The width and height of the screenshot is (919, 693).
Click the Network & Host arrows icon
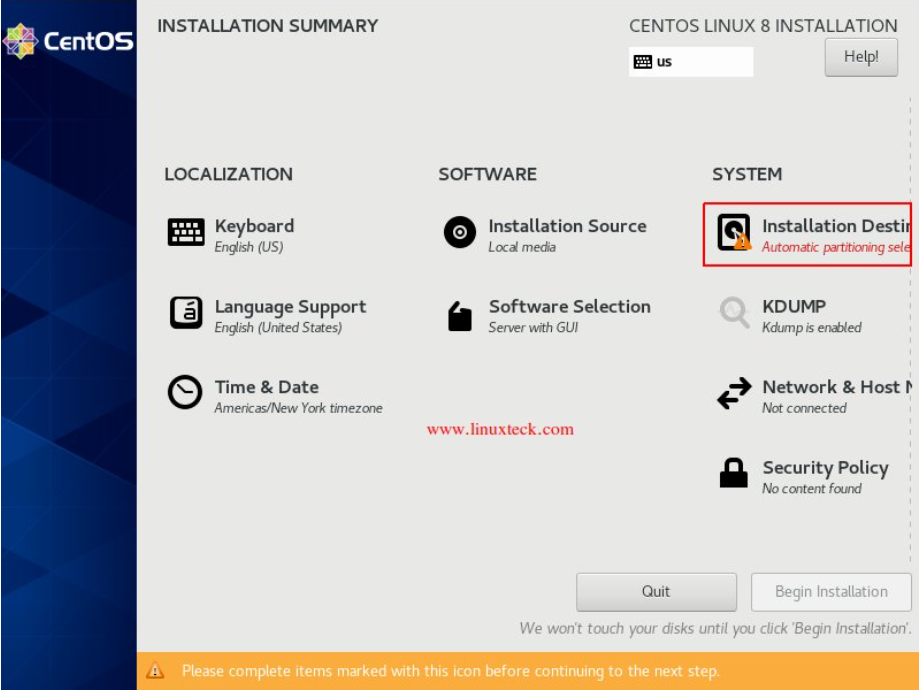(x=734, y=393)
